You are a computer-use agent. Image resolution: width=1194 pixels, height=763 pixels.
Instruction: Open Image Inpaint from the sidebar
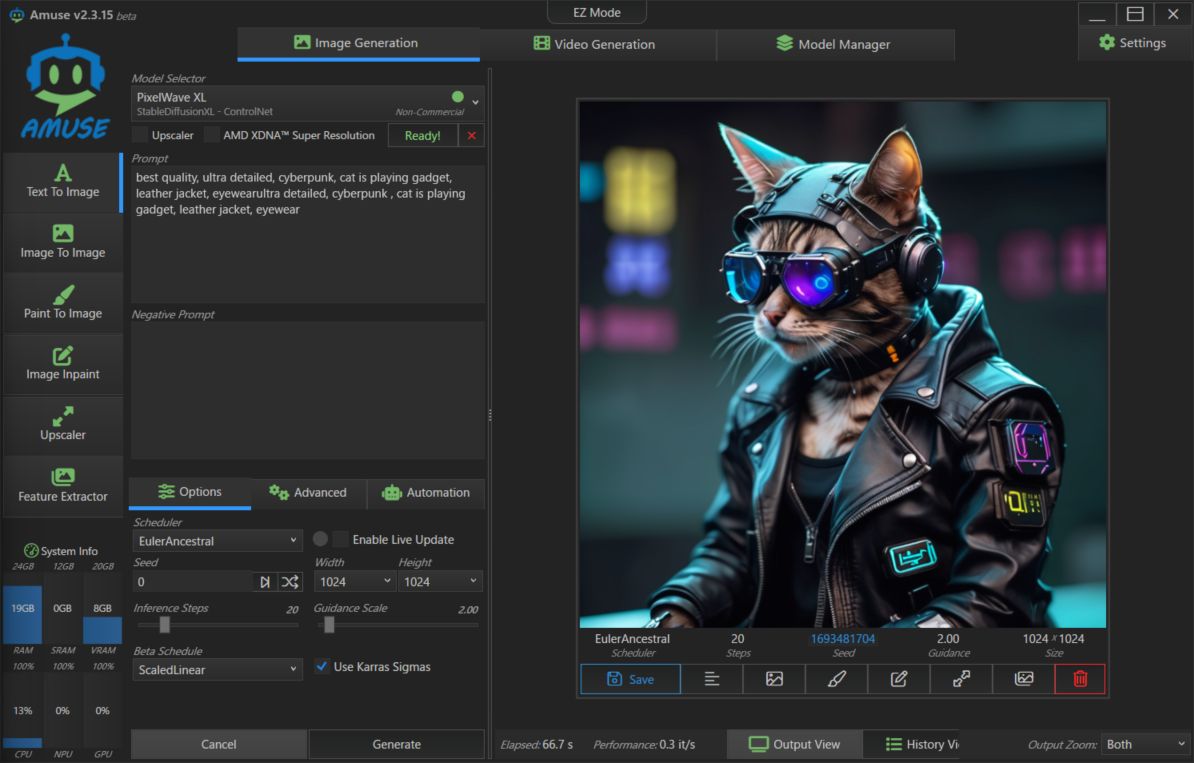click(x=63, y=363)
